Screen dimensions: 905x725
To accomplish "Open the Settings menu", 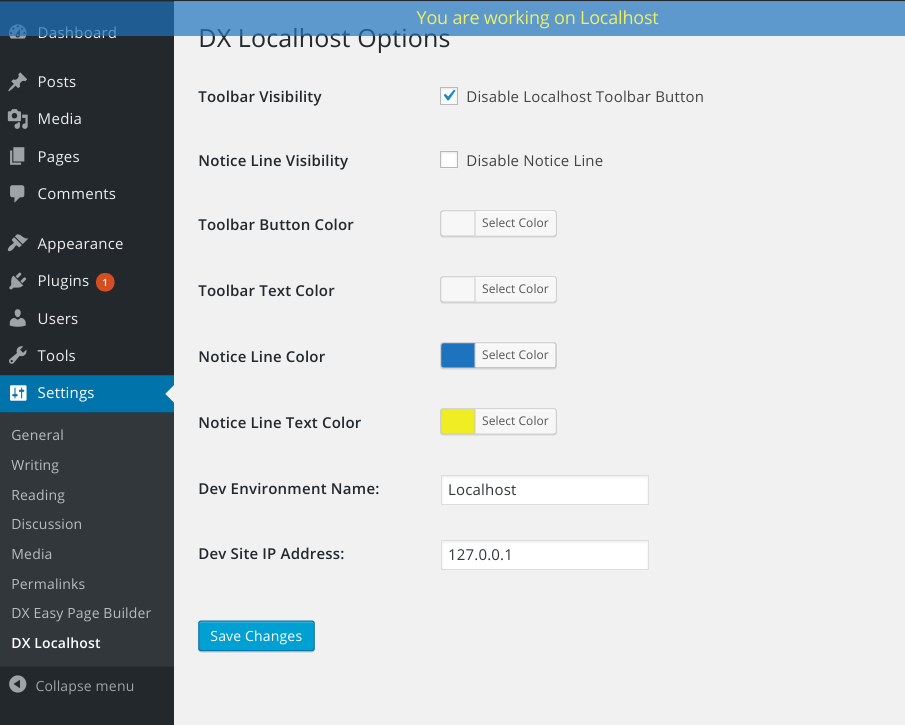I will coord(87,393).
